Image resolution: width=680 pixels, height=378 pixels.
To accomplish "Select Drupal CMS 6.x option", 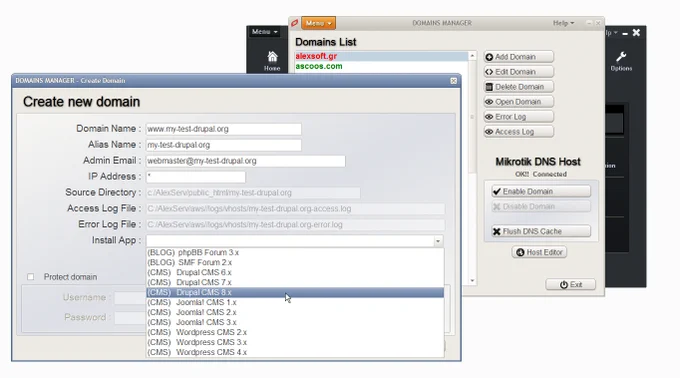I will pyautogui.click(x=295, y=272).
